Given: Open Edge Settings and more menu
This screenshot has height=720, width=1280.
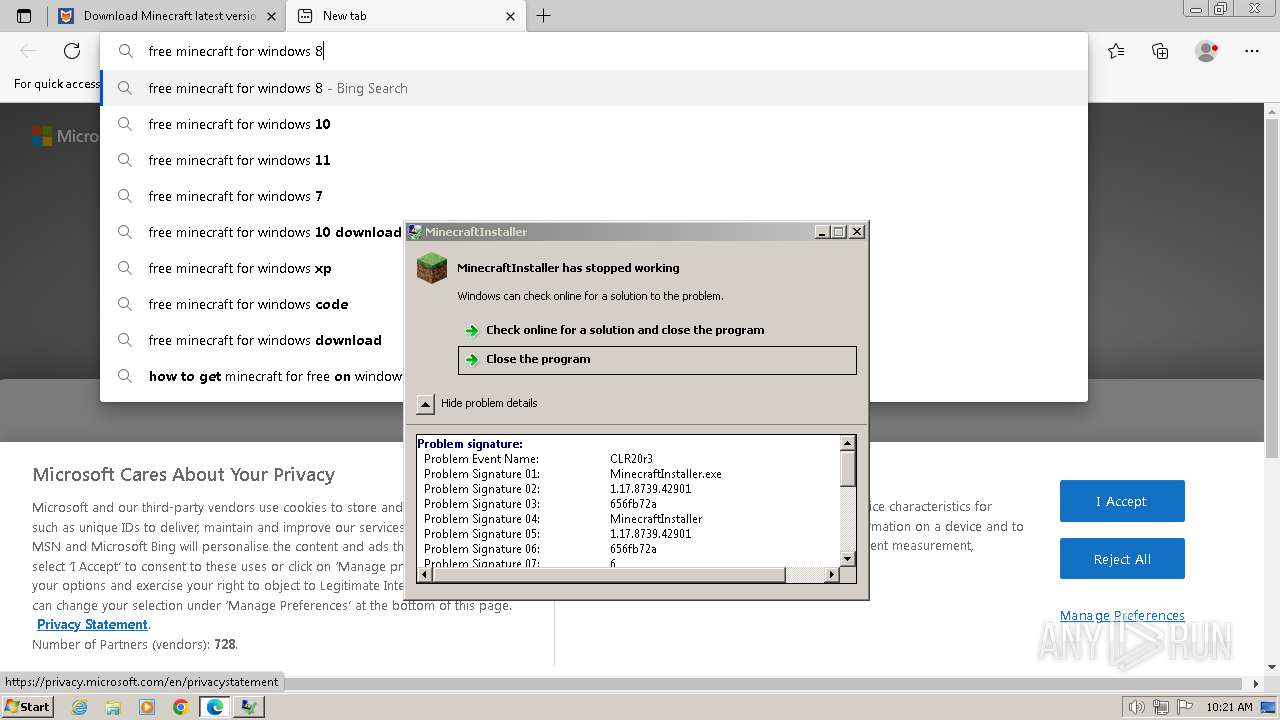Looking at the screenshot, I should [x=1252, y=51].
